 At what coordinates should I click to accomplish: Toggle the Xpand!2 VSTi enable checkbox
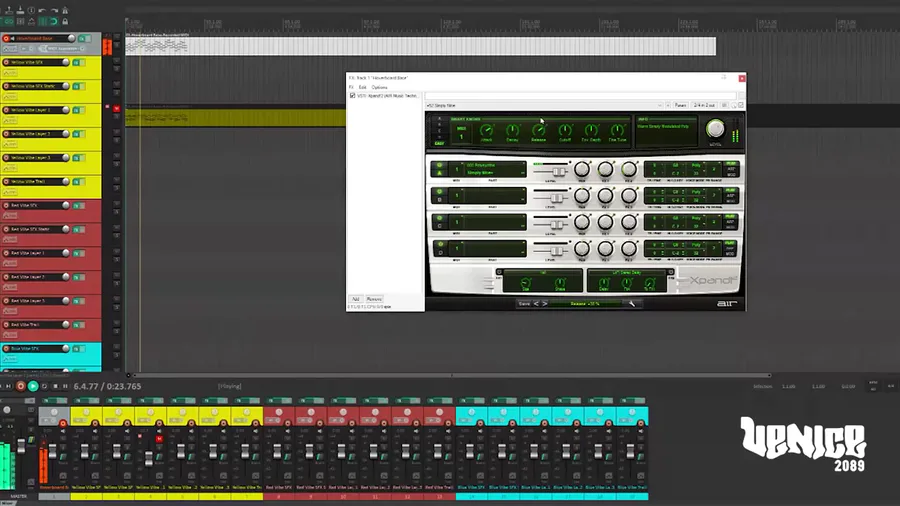pyautogui.click(x=352, y=96)
